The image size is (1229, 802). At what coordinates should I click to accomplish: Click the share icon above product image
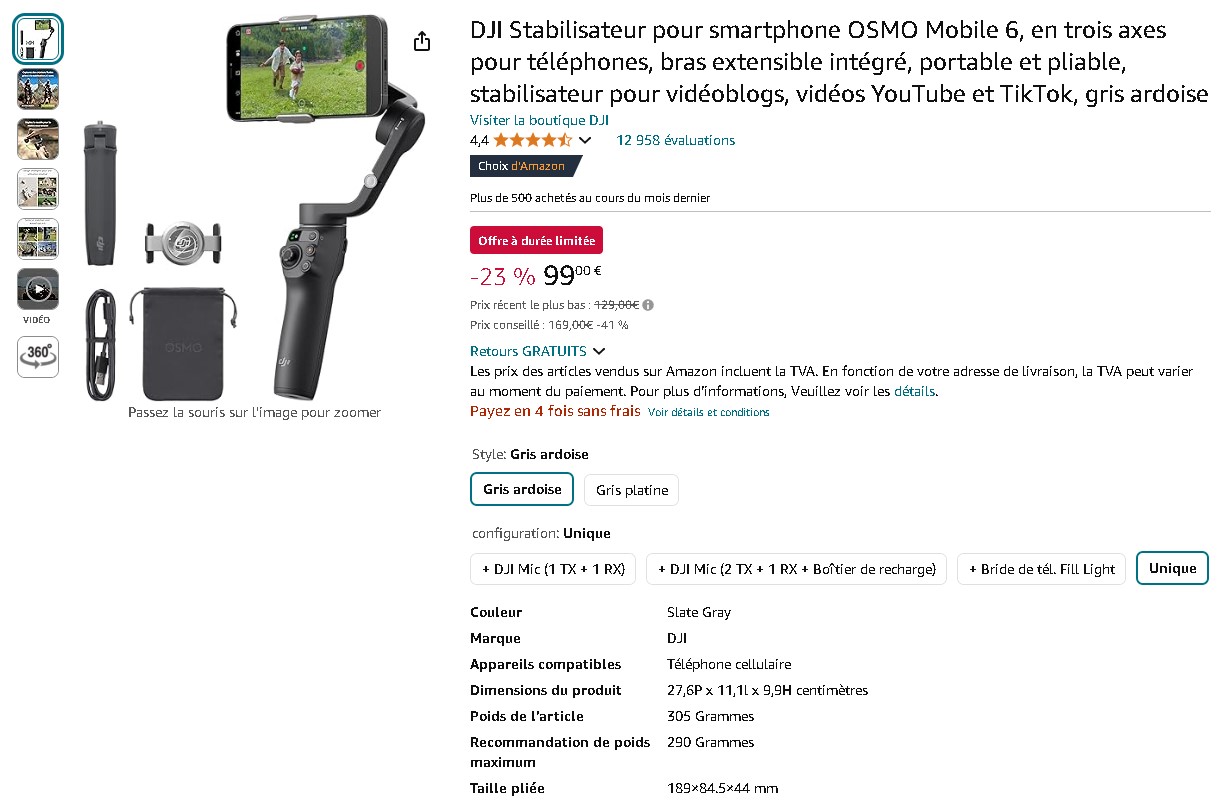pyautogui.click(x=422, y=41)
